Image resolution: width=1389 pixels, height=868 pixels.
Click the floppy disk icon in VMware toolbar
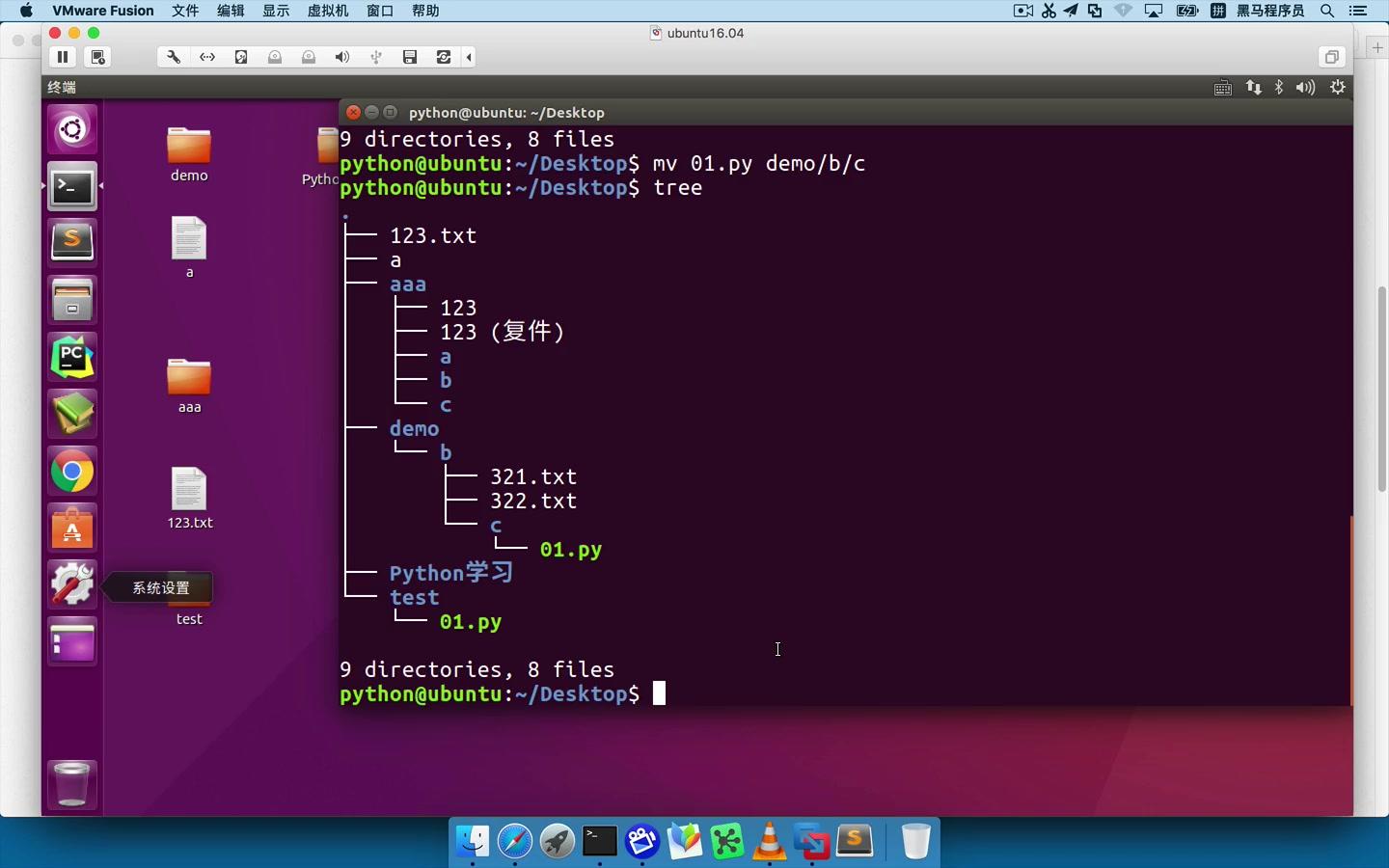point(410,57)
